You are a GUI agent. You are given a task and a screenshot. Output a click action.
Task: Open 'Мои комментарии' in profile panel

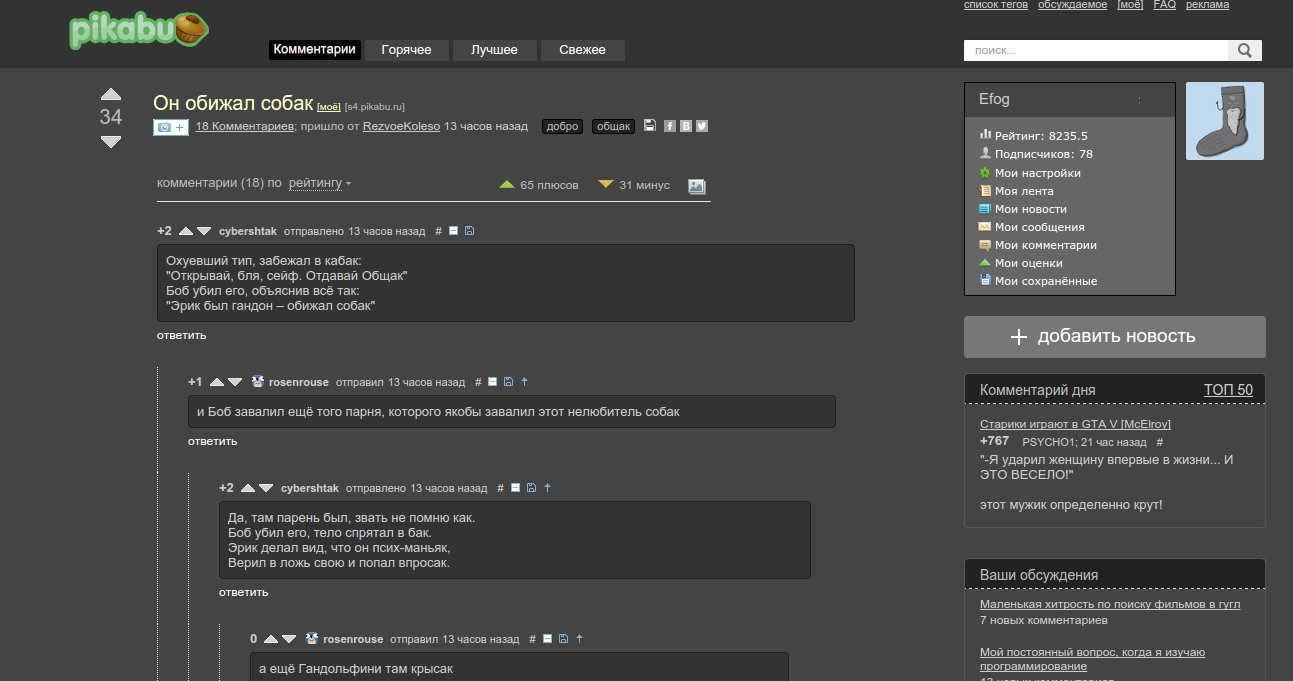coord(1046,245)
